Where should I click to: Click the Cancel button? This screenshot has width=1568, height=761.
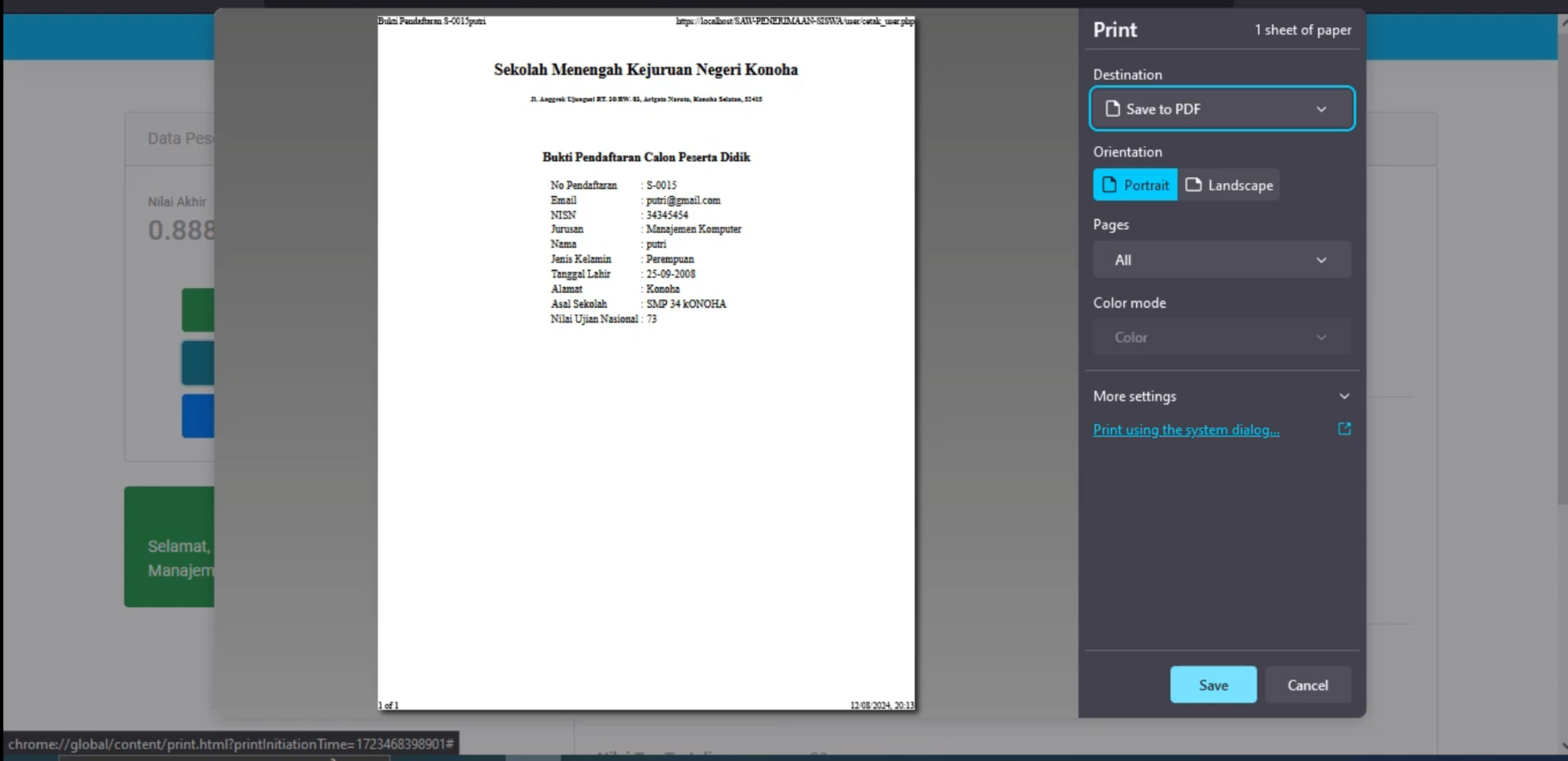point(1308,685)
